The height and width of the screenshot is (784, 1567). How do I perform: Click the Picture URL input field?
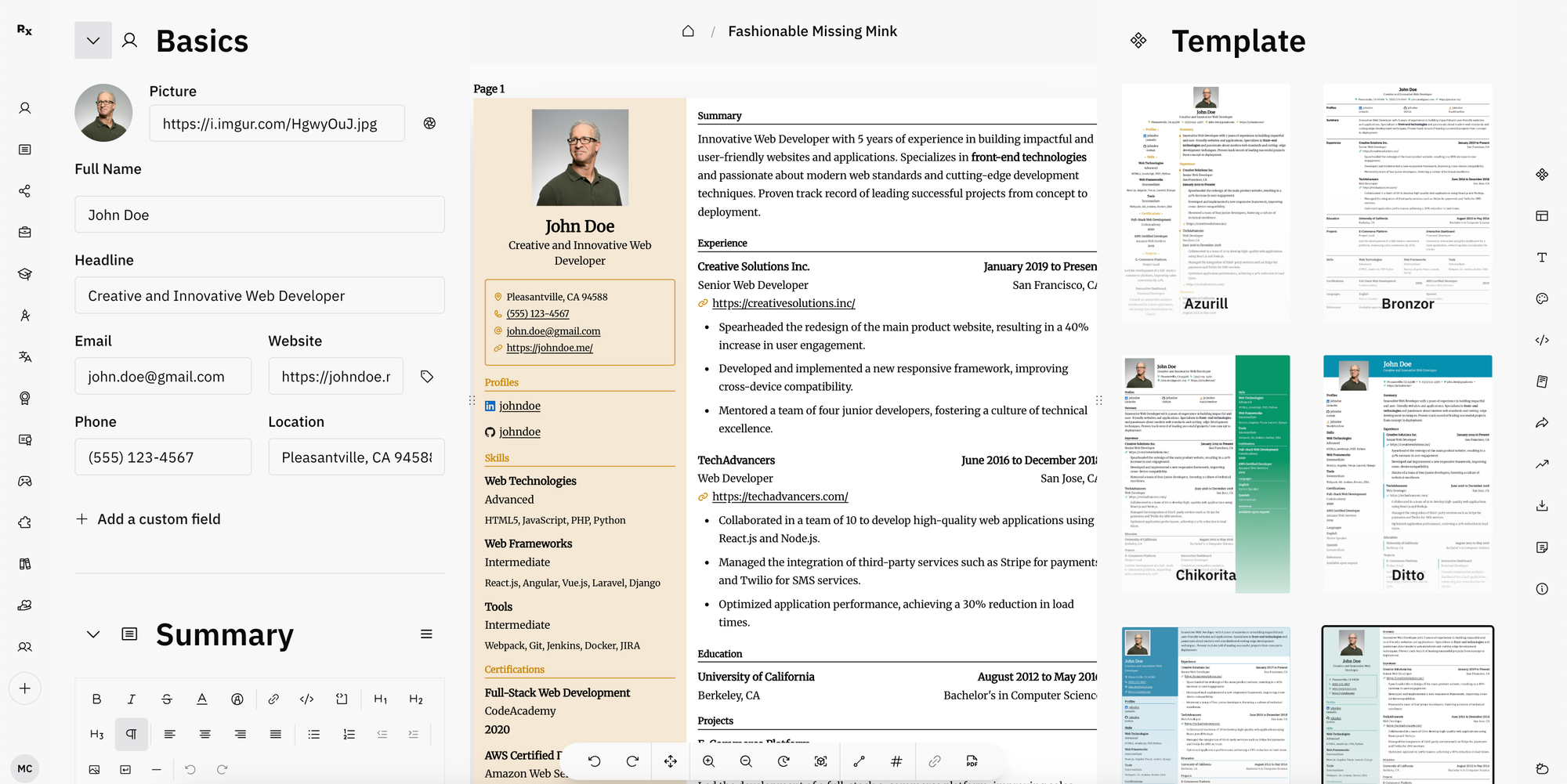pos(277,123)
